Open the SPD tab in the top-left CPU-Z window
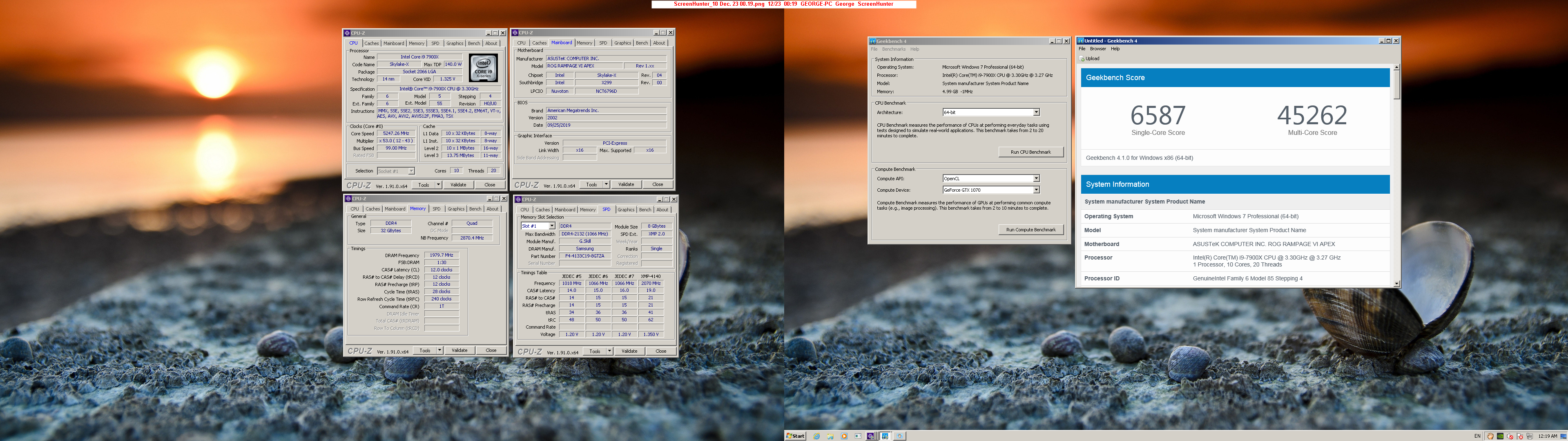 coord(435,43)
